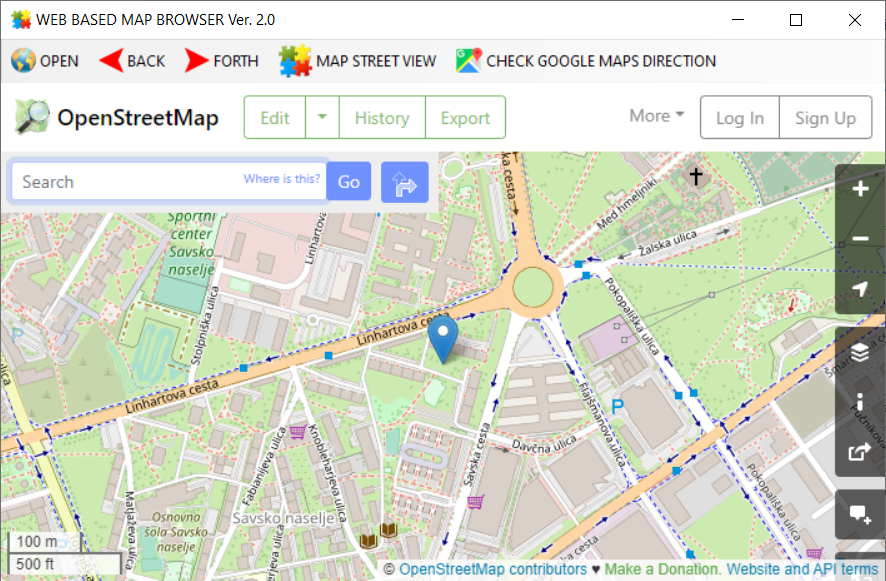Viewport: 886px width, 581px height.
Task: Open the map layers icon
Action: tap(860, 352)
